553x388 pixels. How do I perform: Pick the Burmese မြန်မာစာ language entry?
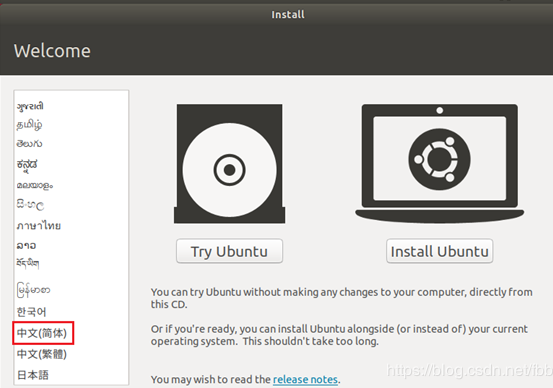point(33,290)
